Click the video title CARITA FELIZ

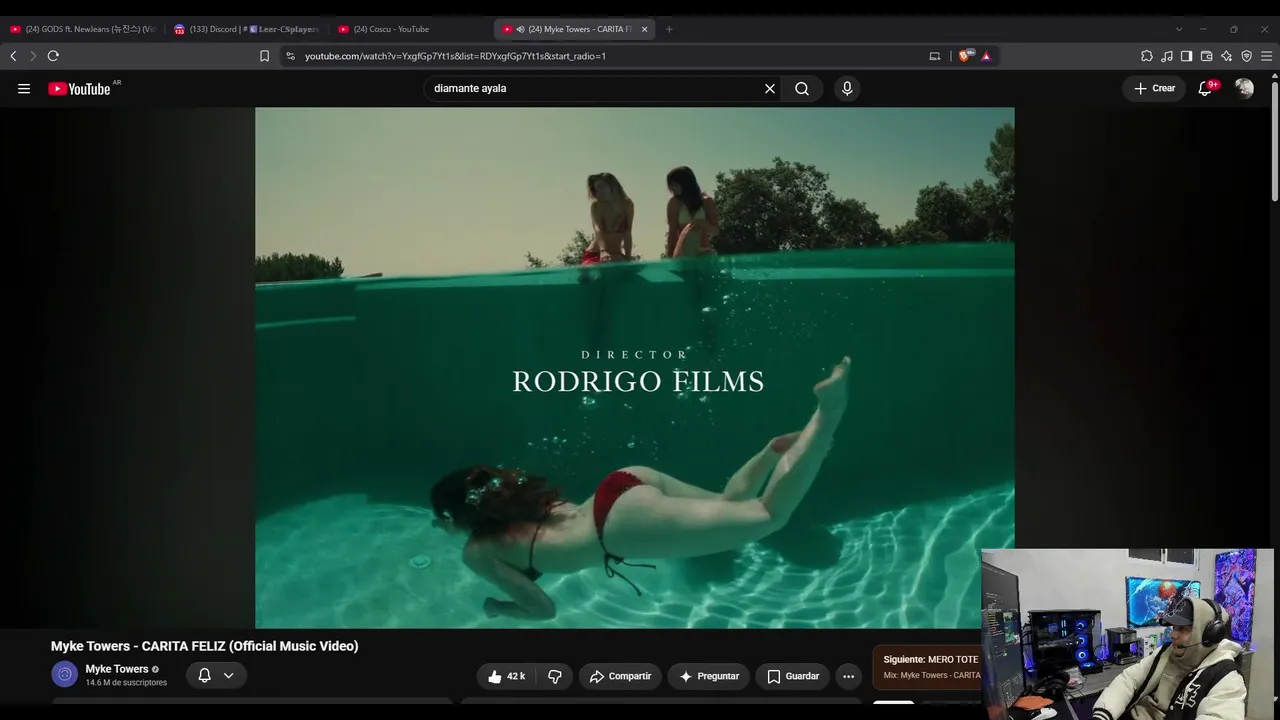(204, 646)
